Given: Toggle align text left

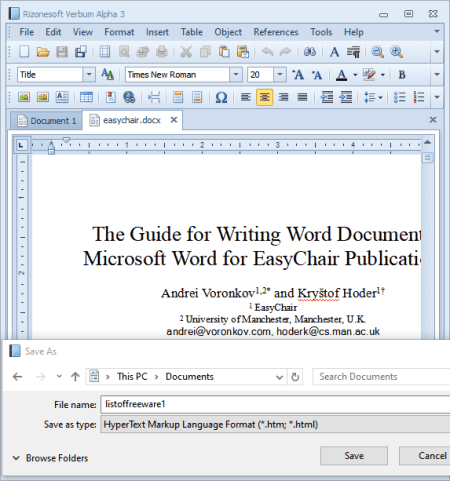Looking at the screenshot, I should click(246, 97).
